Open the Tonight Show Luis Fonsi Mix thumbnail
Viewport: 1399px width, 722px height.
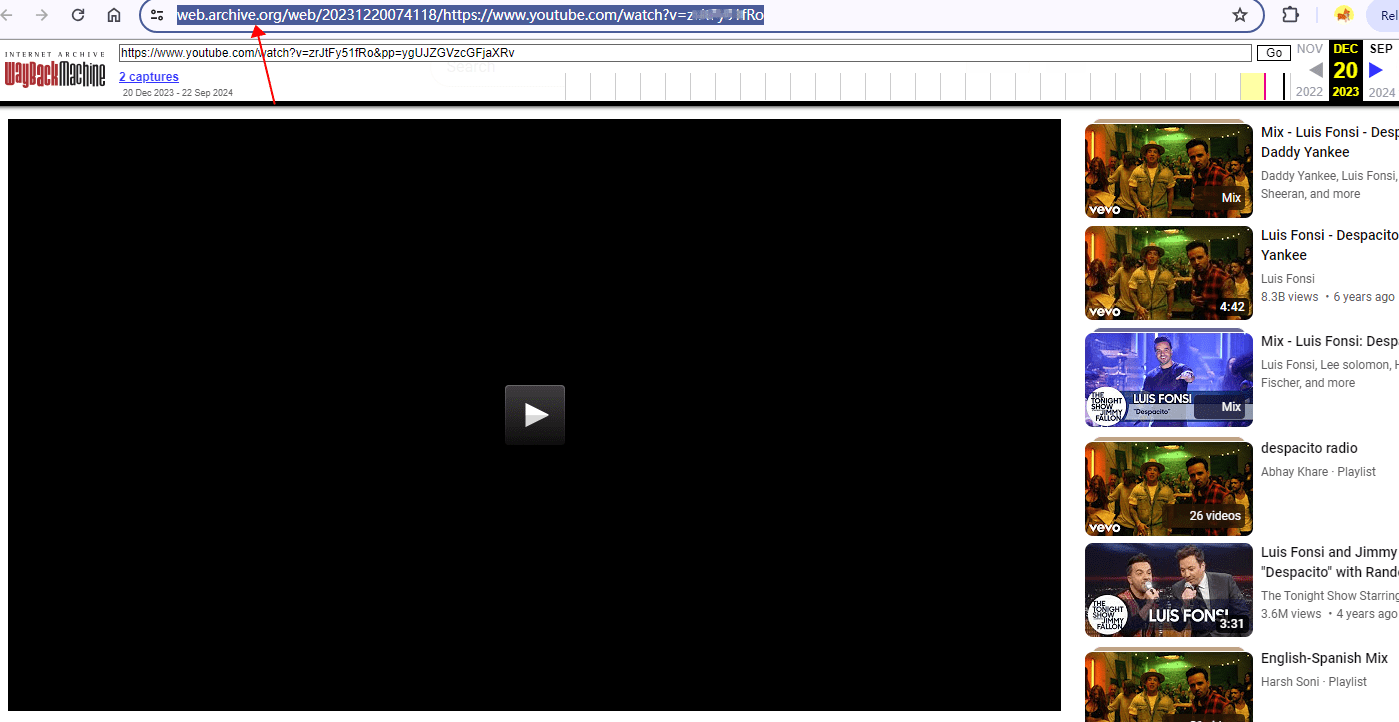(1168, 380)
